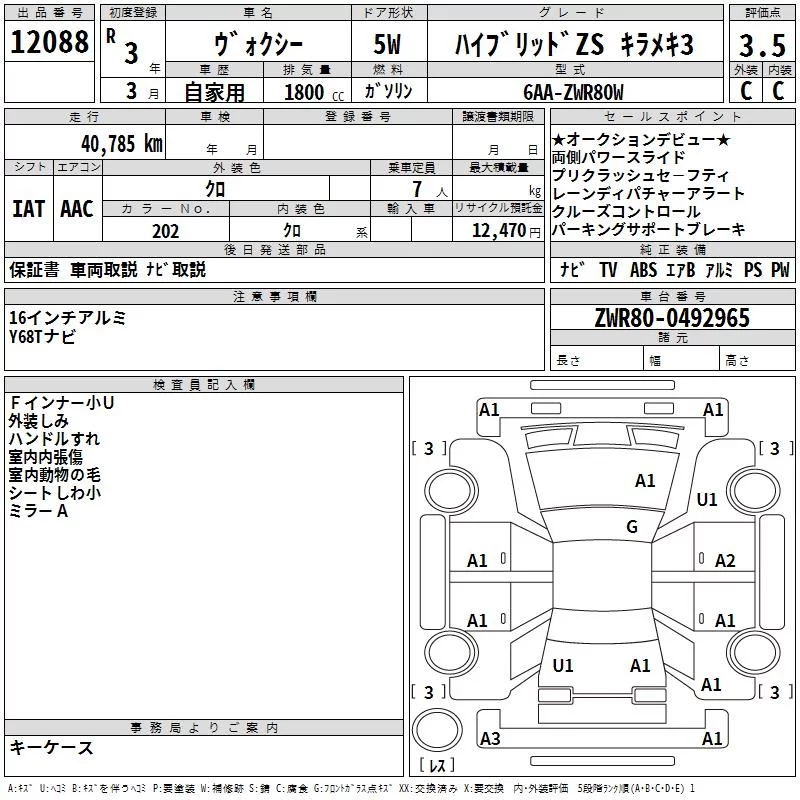Image resolution: width=800 pixels, height=800 pixels.
Task: Select the color number 202
Action: click(x=165, y=231)
